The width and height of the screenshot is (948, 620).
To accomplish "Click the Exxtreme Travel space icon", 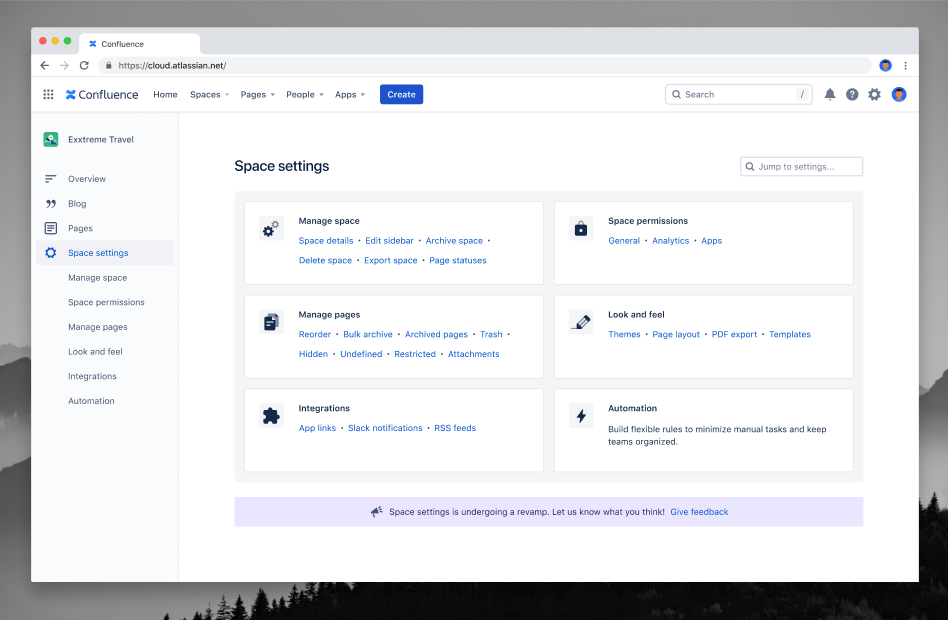I will click(51, 140).
